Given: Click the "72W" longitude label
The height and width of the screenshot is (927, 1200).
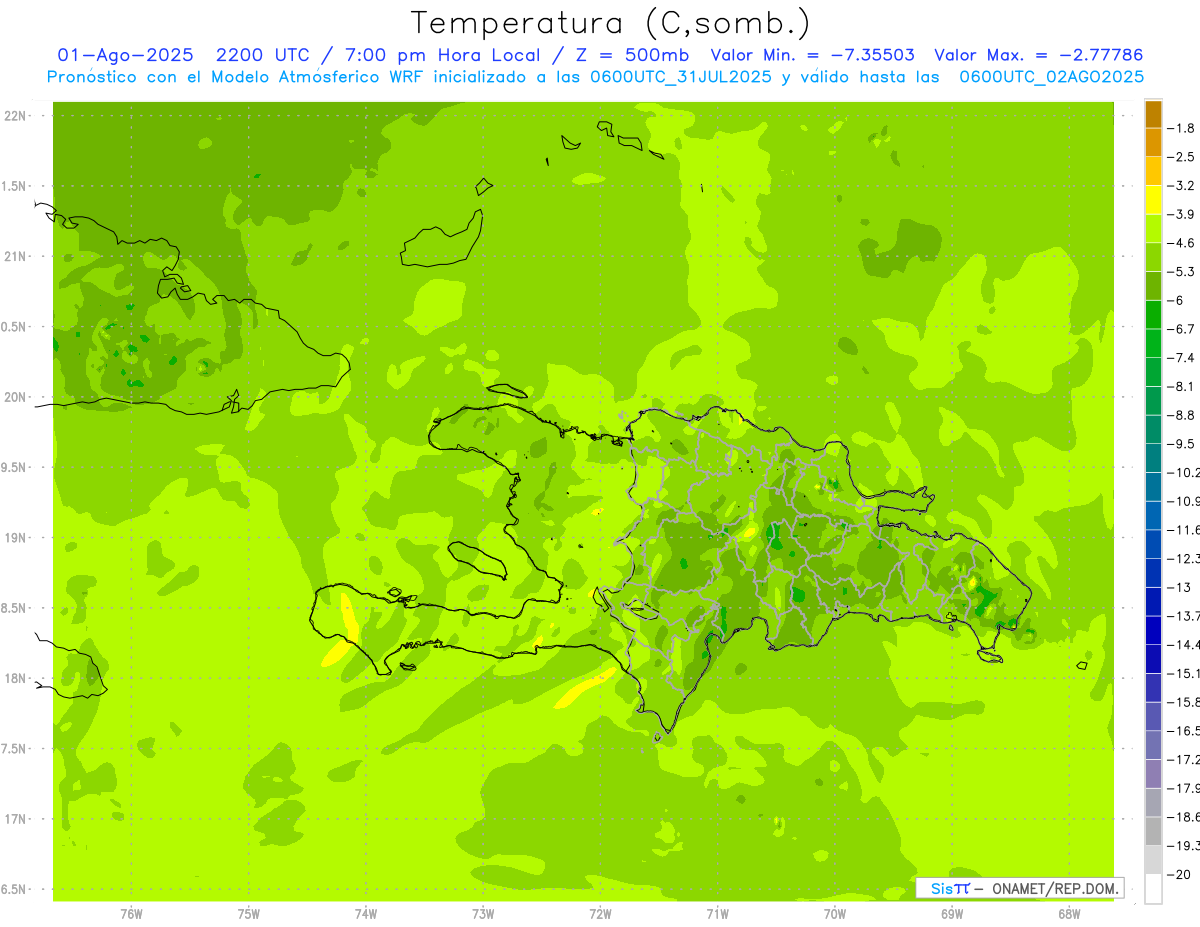Looking at the screenshot, I should point(600,914).
